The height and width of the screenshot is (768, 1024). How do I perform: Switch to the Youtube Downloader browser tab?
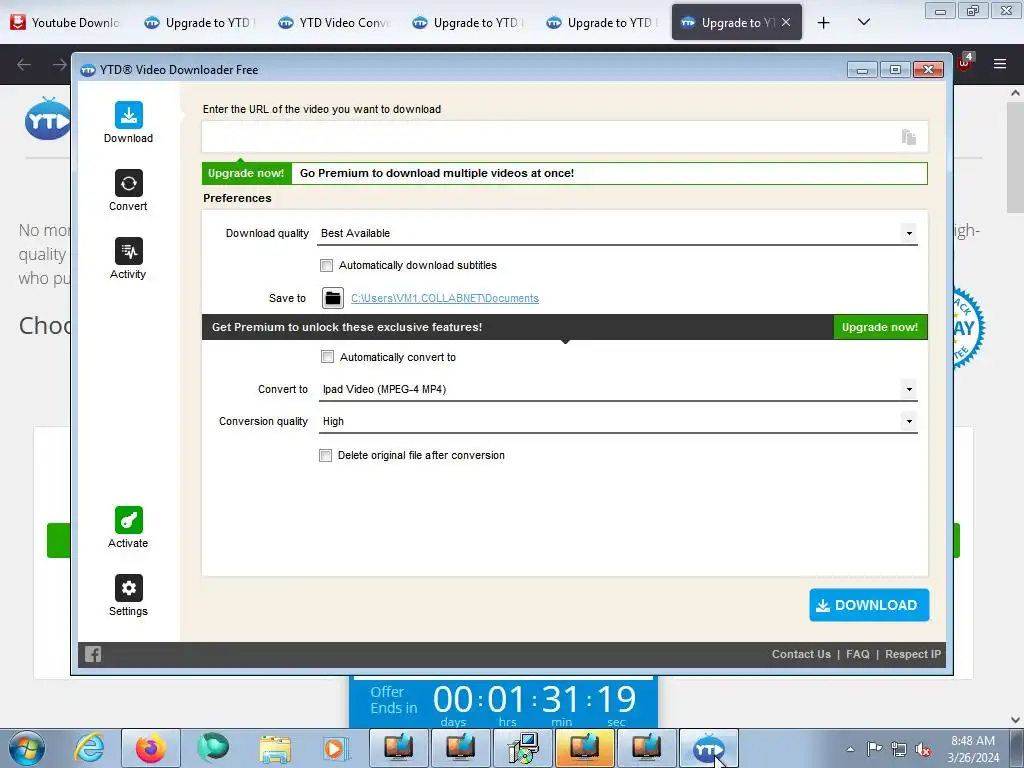(x=66, y=23)
